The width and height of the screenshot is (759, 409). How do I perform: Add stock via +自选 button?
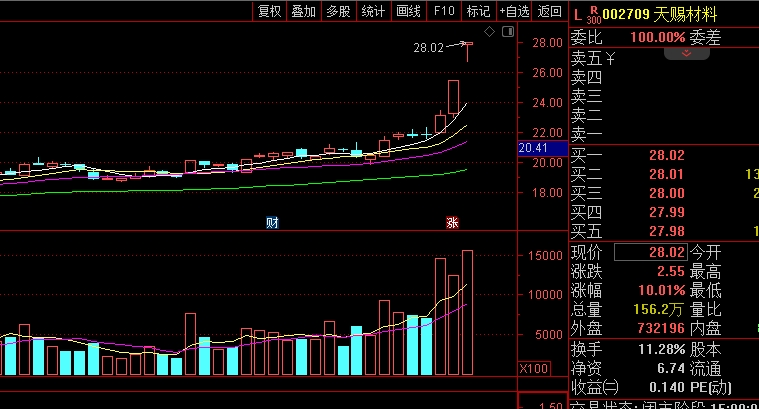coord(514,11)
